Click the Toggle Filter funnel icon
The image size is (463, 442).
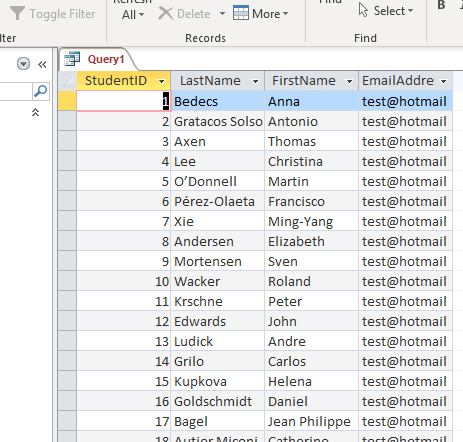17,13
